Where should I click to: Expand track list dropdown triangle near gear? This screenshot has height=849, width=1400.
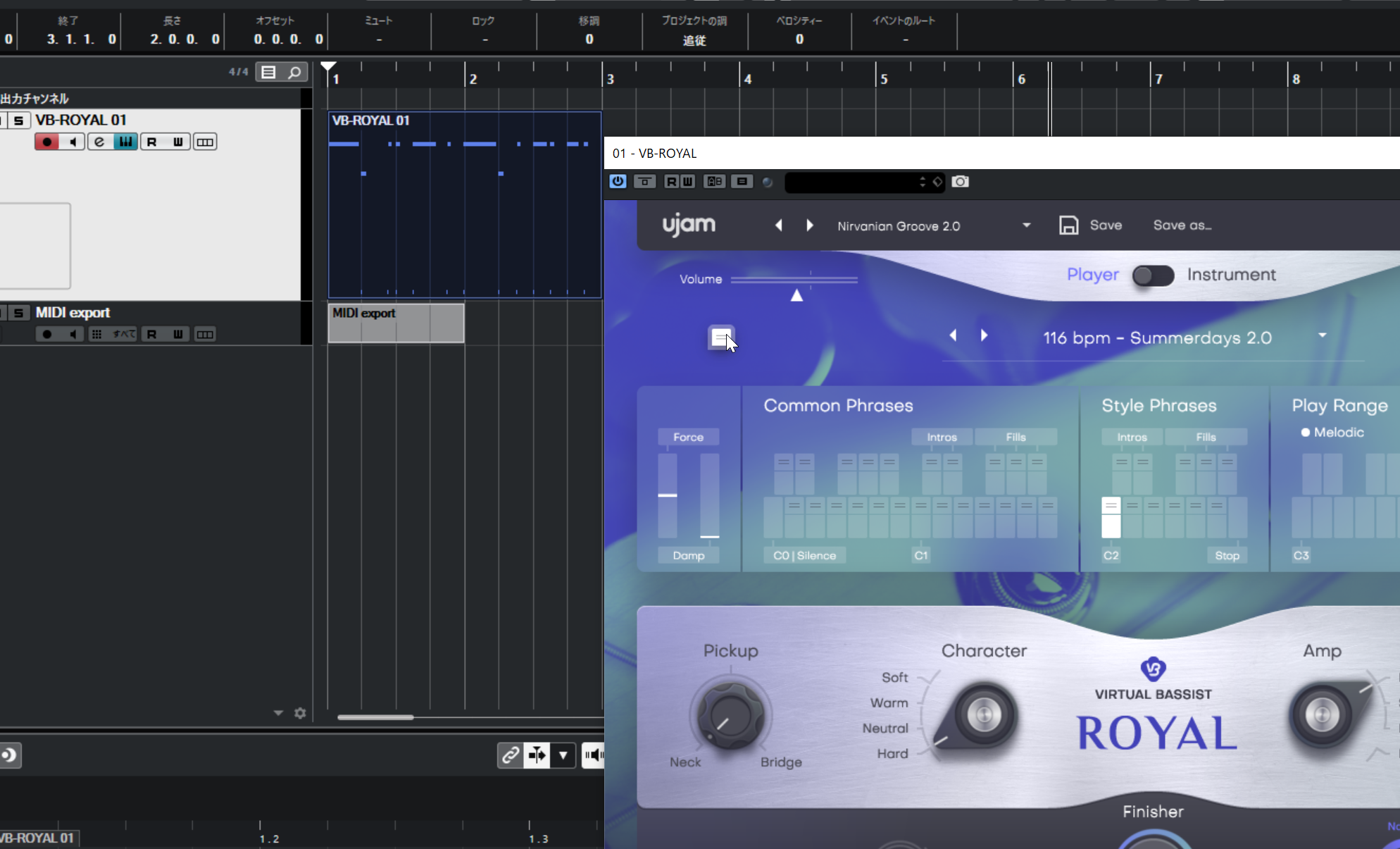pos(278,713)
